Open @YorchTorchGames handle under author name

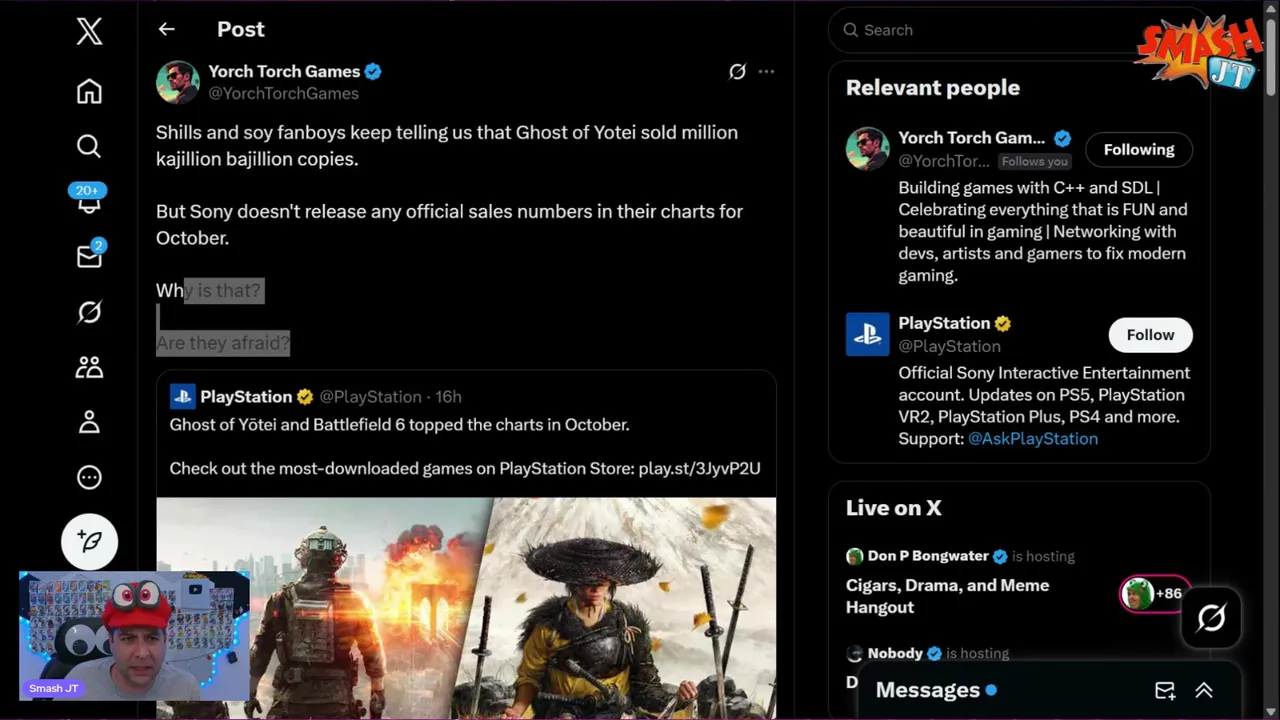283,93
